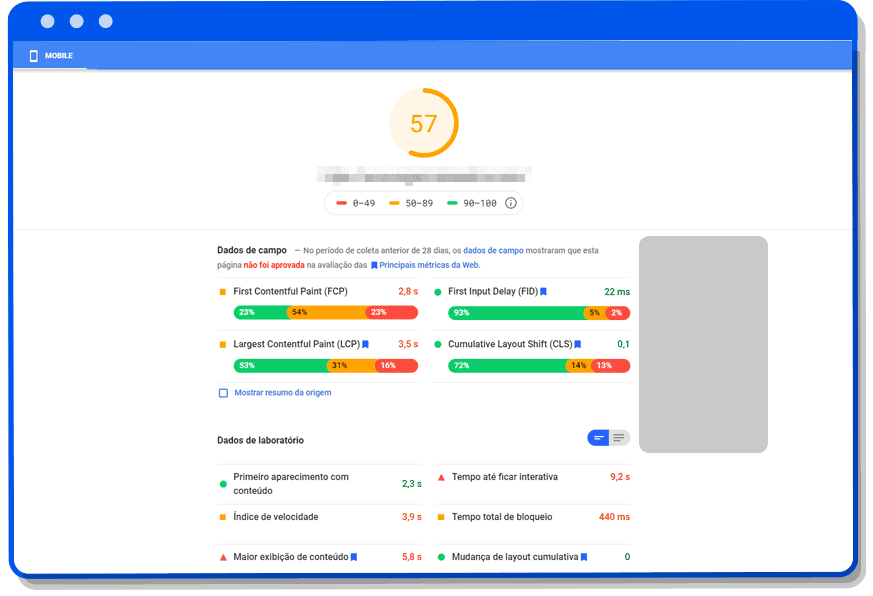The image size is (873, 596).
Task: Click bookmark icon next to Mudança de layout cumulativa
Action: [584, 557]
